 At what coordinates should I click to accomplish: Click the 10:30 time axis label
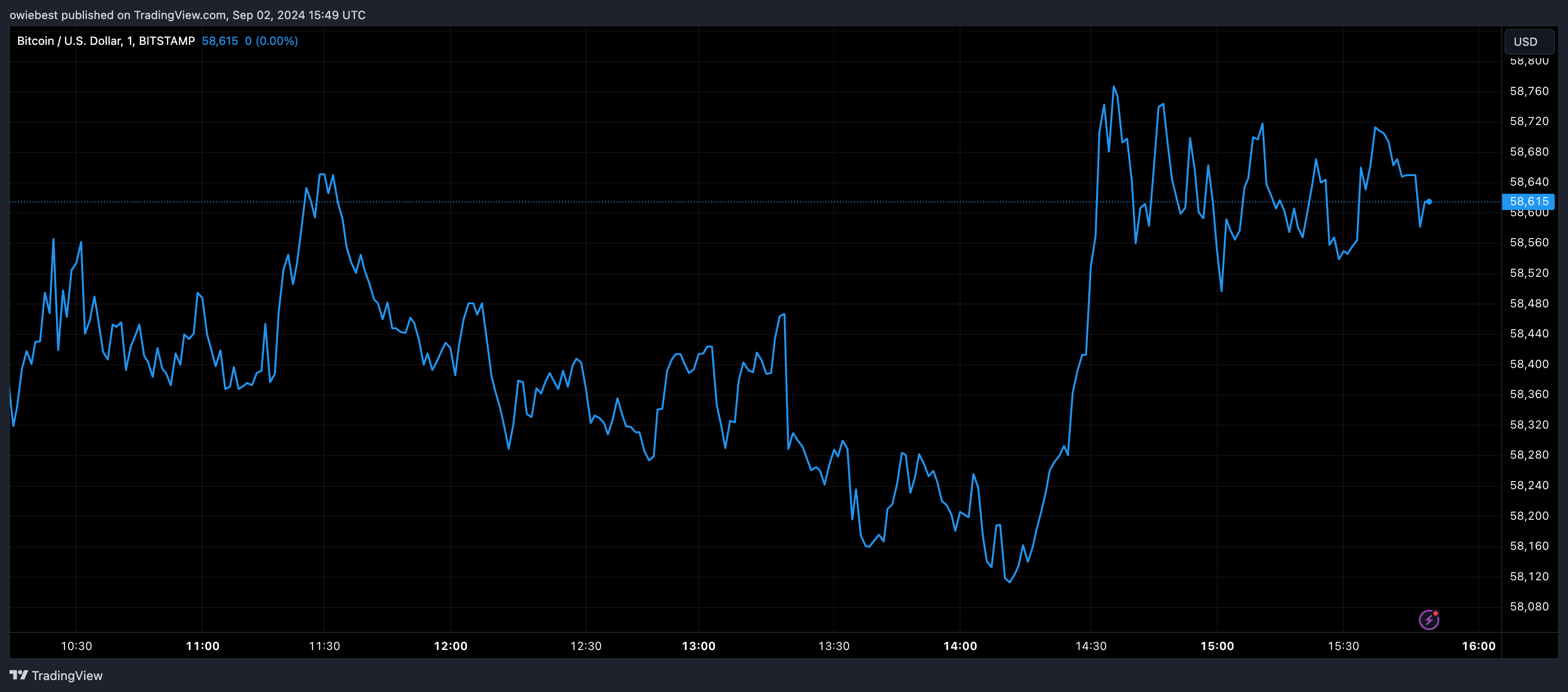point(77,646)
